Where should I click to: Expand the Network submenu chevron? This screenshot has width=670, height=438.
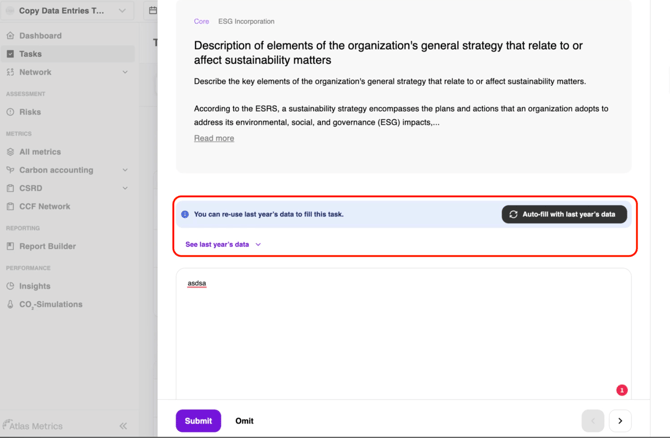tap(125, 72)
